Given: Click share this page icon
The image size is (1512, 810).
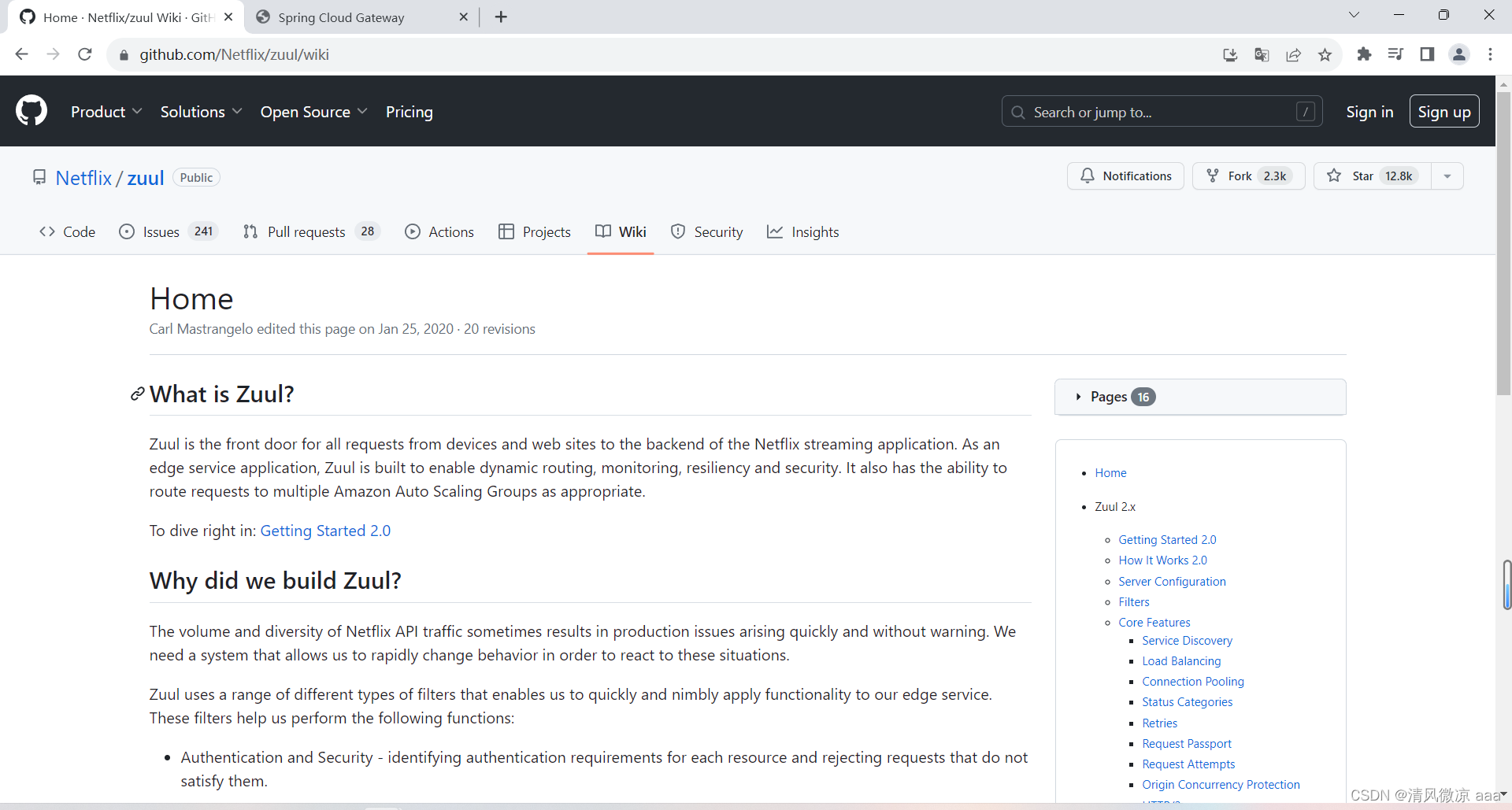Looking at the screenshot, I should (x=1293, y=54).
